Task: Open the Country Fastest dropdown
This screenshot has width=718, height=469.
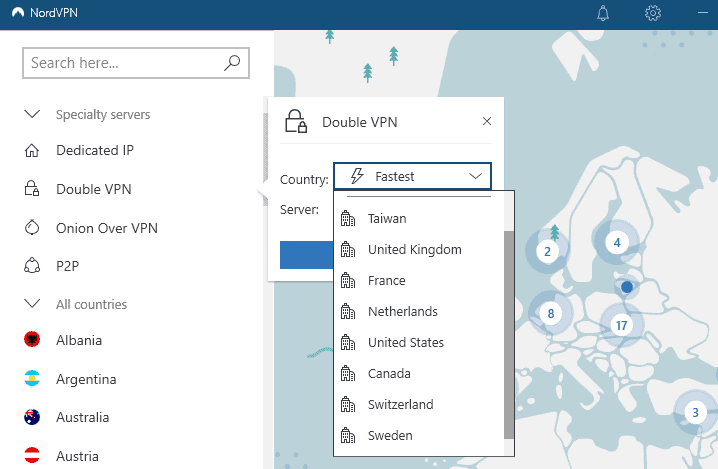Action: pos(412,177)
